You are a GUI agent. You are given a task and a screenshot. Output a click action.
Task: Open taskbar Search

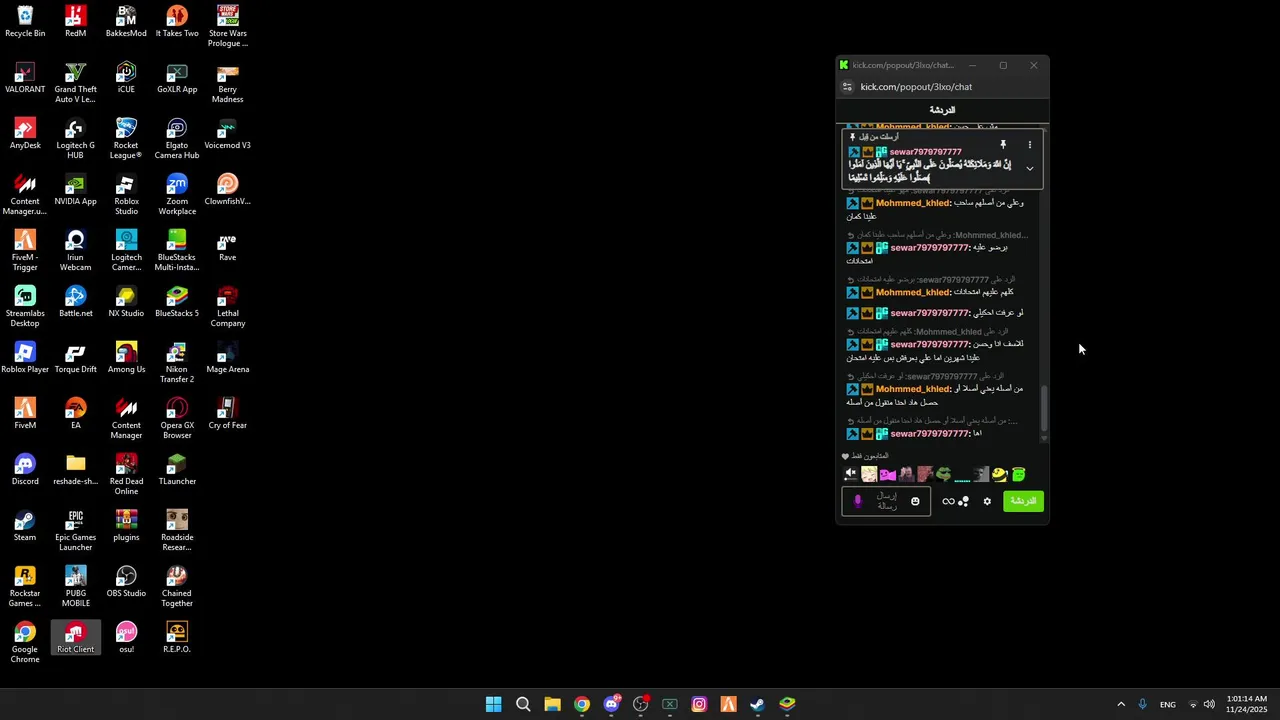[x=523, y=704]
